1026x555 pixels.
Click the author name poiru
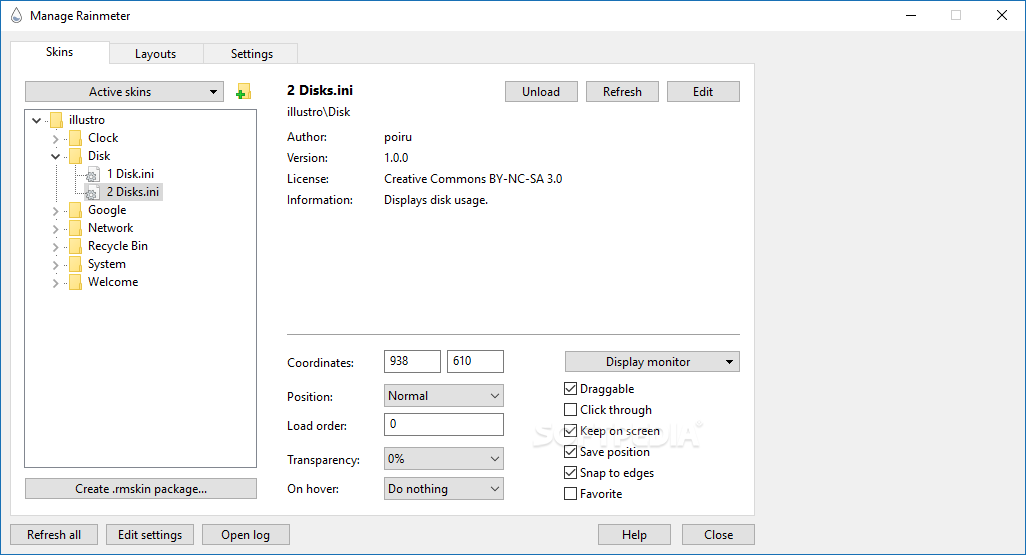[398, 137]
